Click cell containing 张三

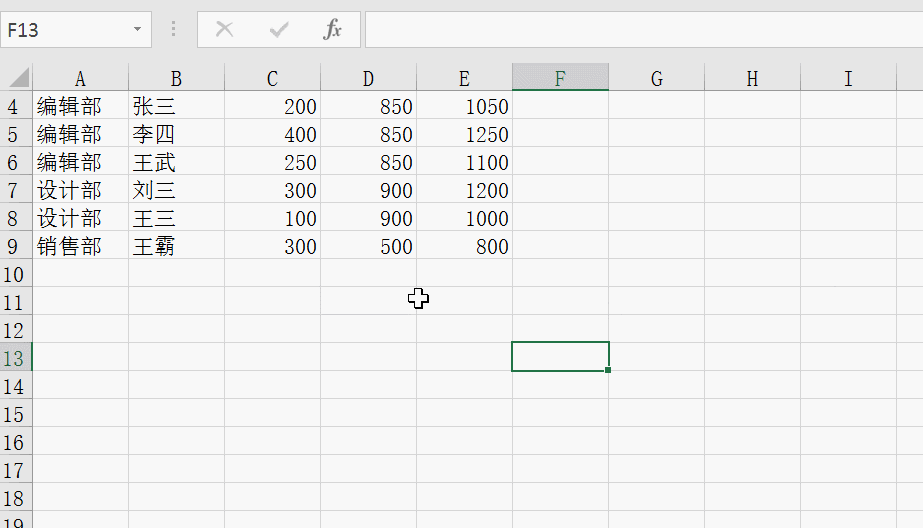176,107
